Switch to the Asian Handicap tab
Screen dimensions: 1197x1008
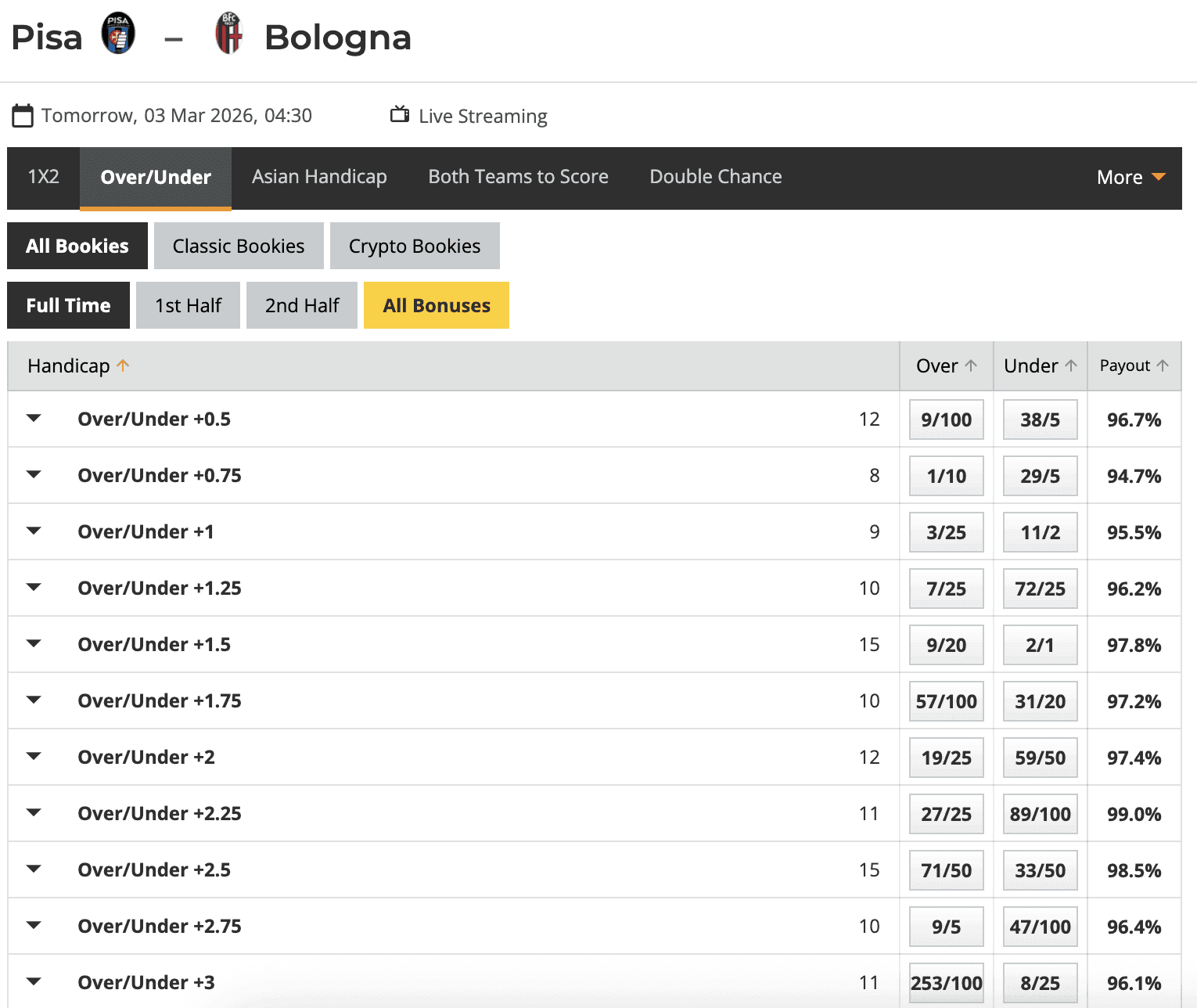(318, 177)
